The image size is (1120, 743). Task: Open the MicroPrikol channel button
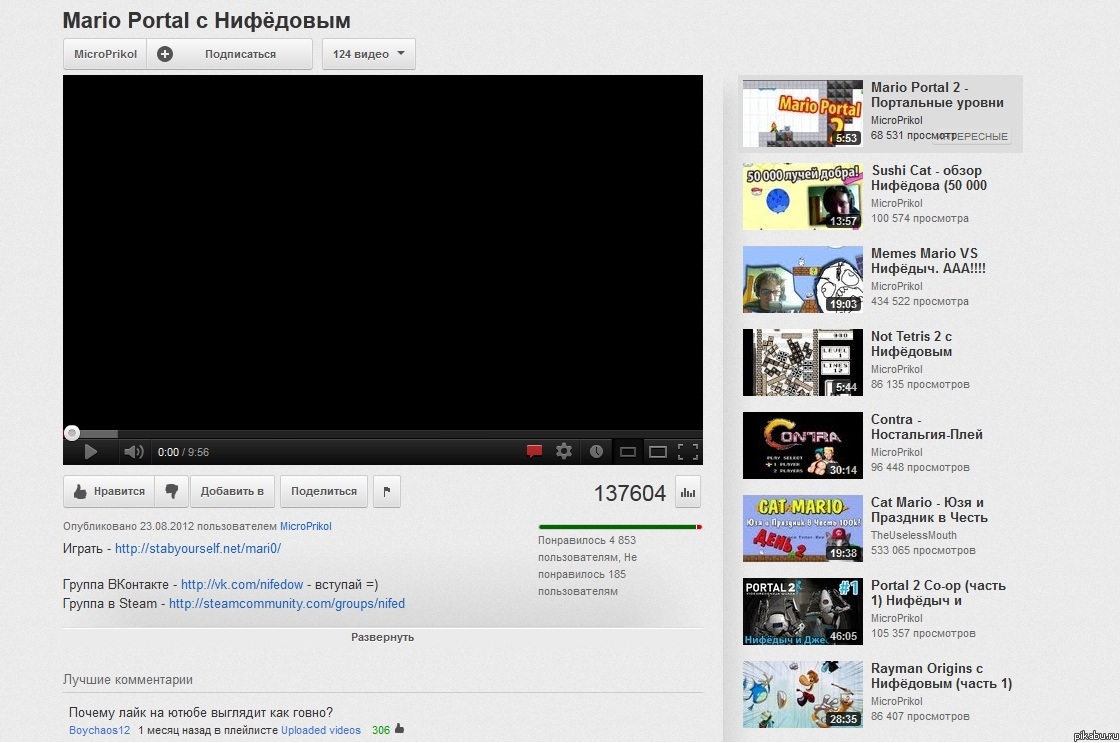coord(105,54)
